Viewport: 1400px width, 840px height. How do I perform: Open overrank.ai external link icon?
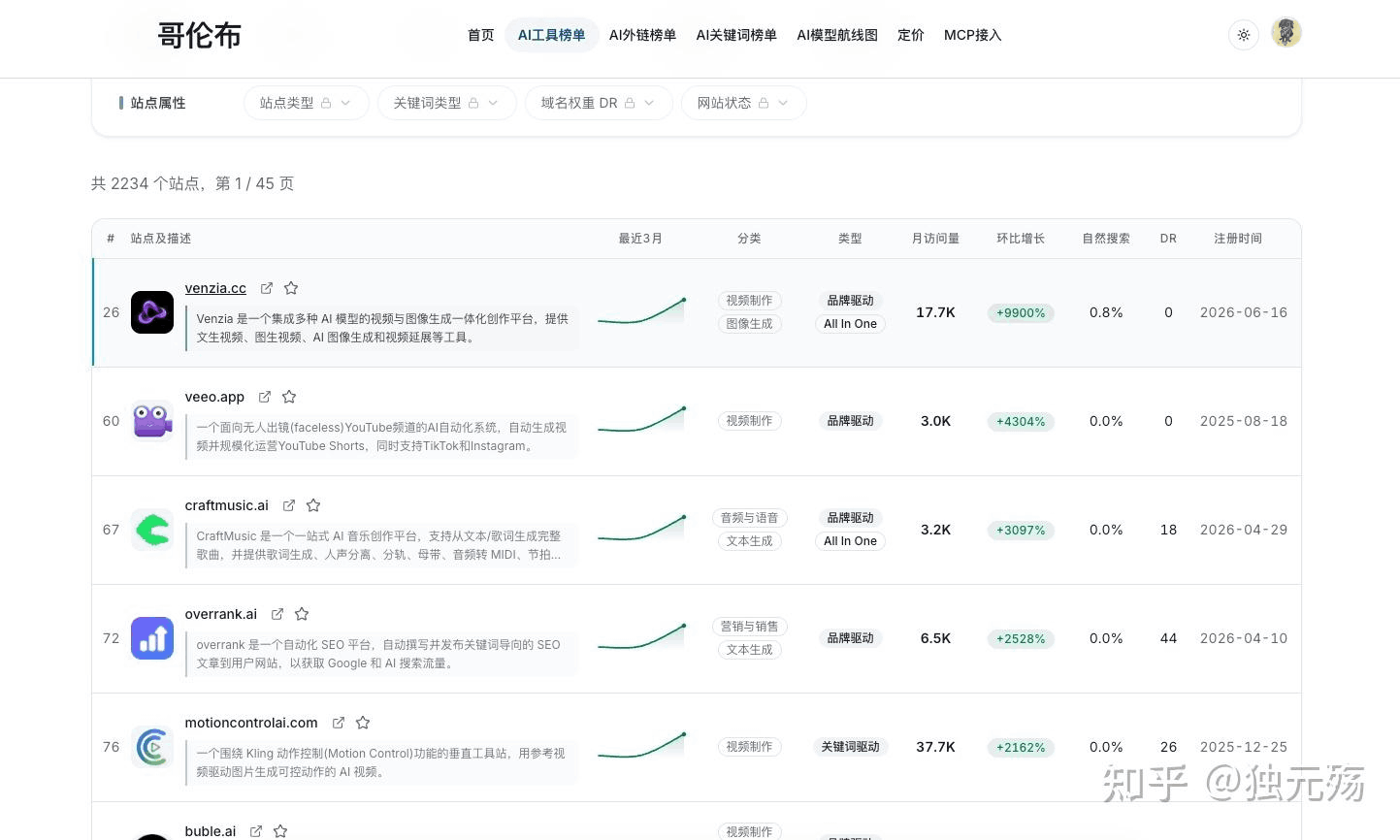coord(277,614)
